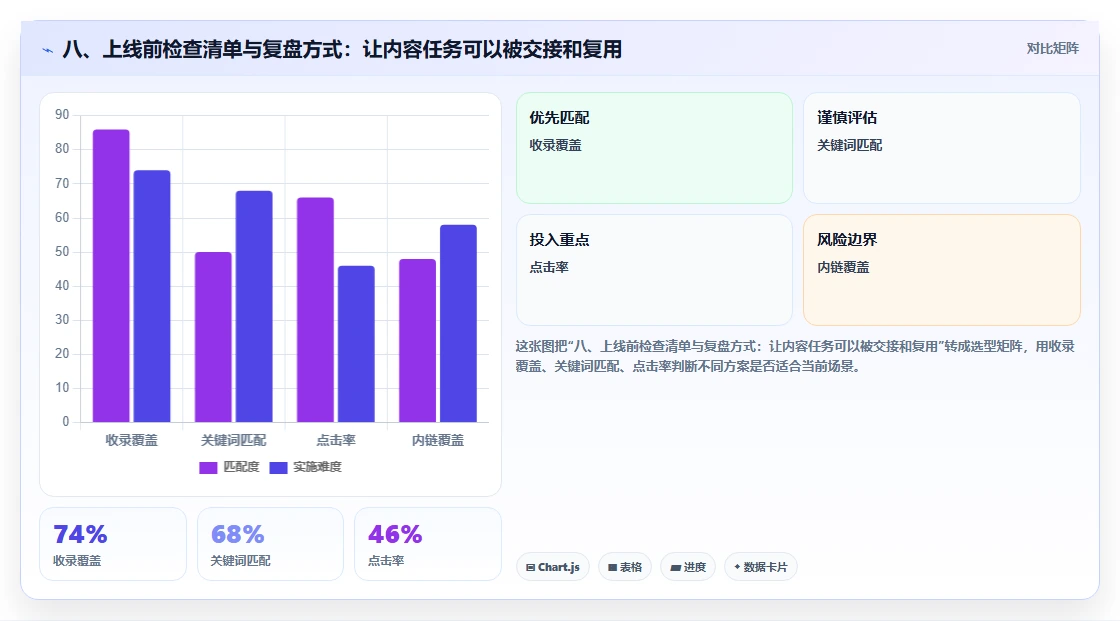Click the 数据卡片 tag icon
Viewport: 1120px width, 621px height.
pyautogui.click(x=737, y=567)
